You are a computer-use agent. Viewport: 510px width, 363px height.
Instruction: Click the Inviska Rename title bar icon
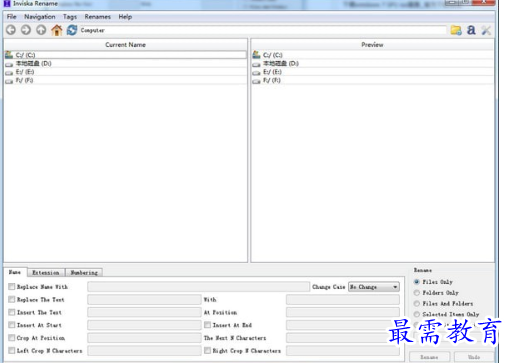(7, 3)
